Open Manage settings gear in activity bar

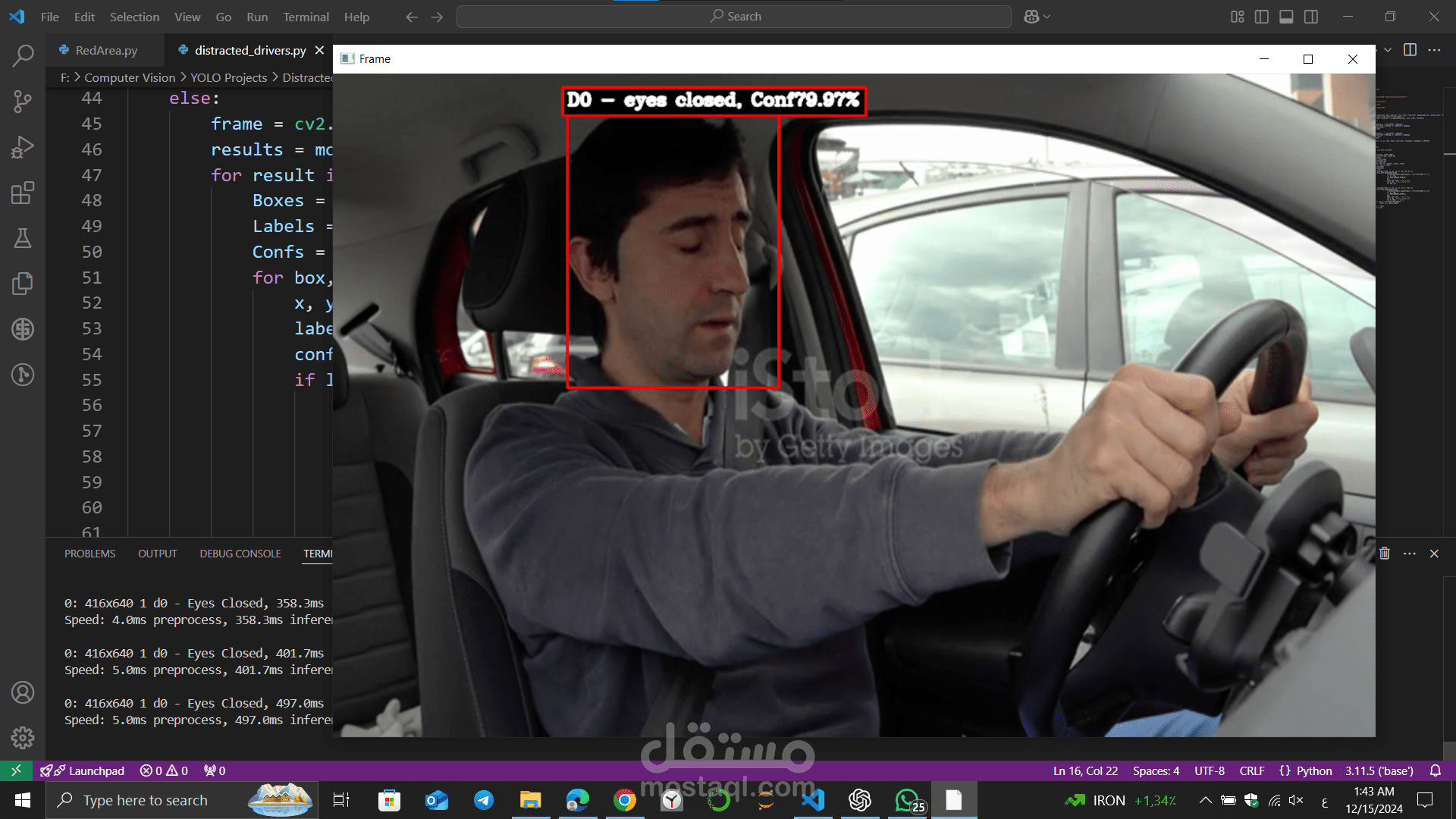[x=23, y=737]
